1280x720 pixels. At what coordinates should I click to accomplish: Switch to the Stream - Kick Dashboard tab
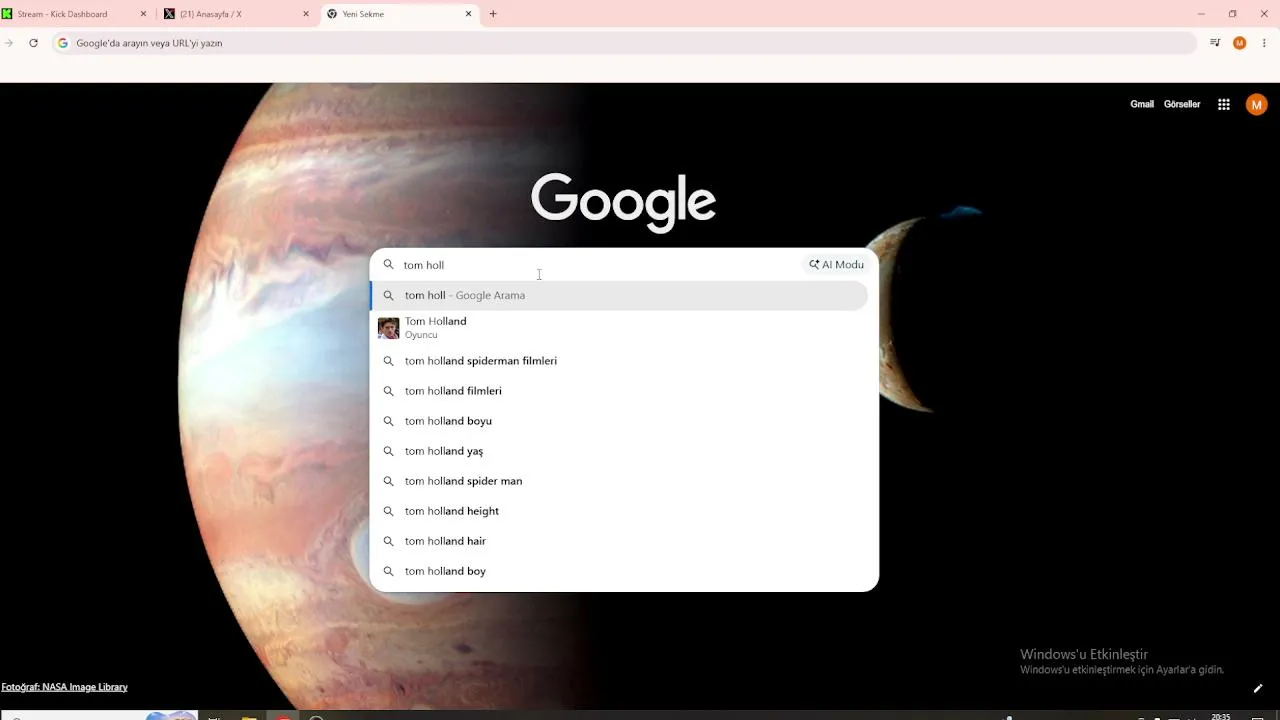pyautogui.click(x=75, y=14)
